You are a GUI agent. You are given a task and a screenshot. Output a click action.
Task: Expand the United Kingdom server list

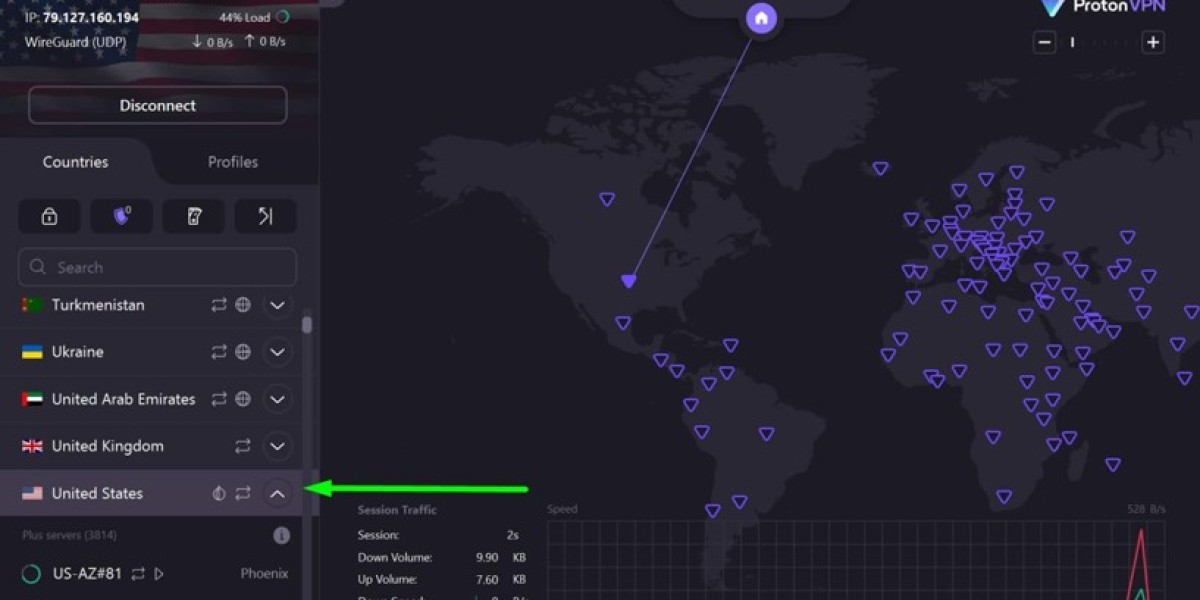point(278,446)
